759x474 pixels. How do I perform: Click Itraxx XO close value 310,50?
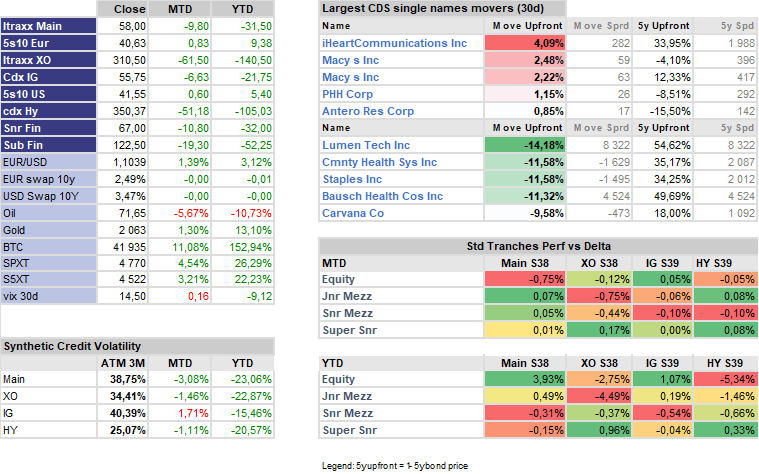pos(129,60)
